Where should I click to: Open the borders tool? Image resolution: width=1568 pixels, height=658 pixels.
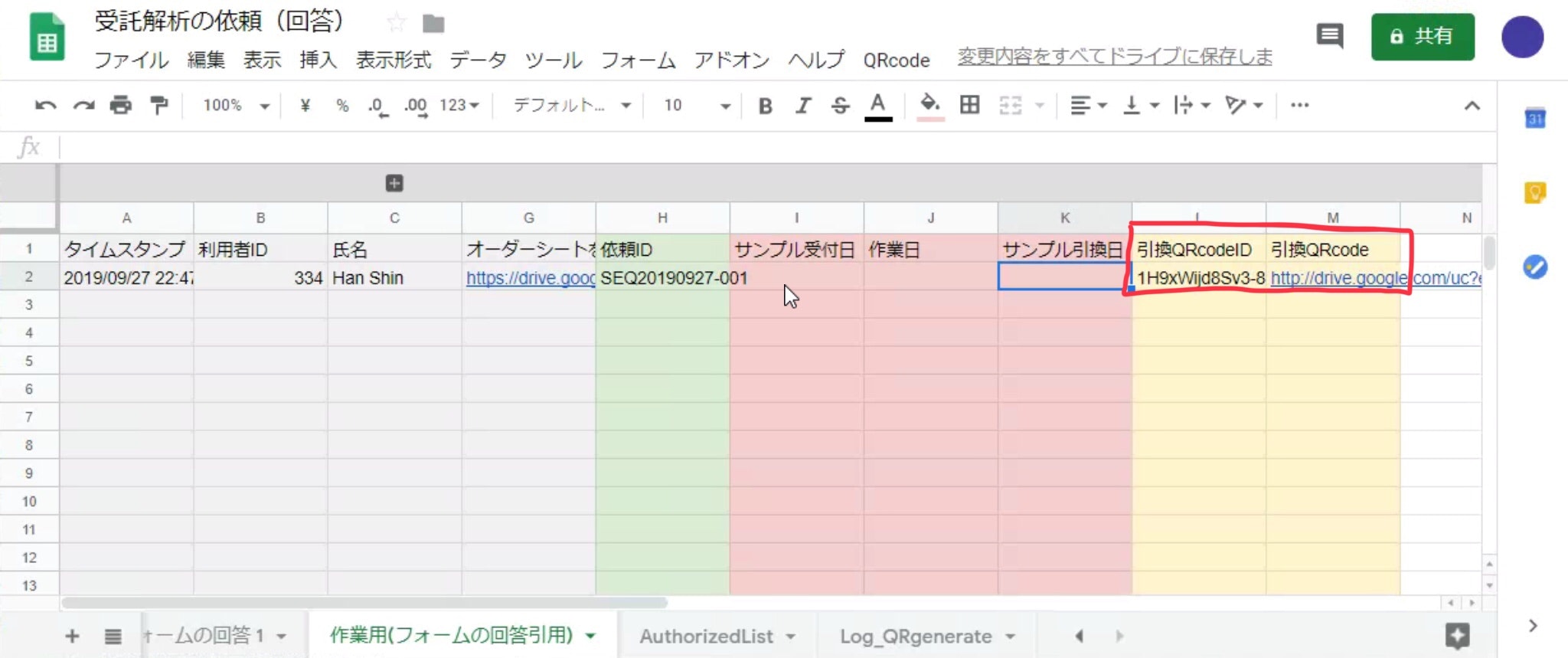click(x=969, y=105)
